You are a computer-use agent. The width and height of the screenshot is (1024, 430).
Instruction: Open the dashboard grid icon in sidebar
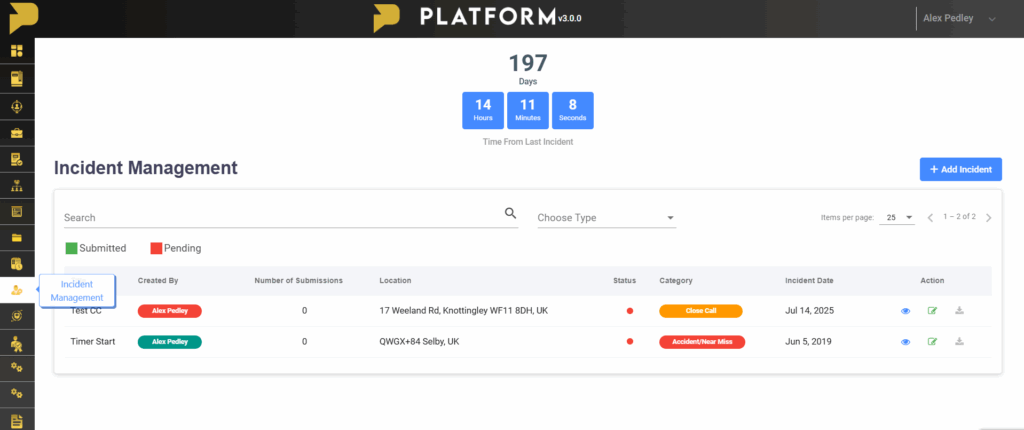(17, 51)
